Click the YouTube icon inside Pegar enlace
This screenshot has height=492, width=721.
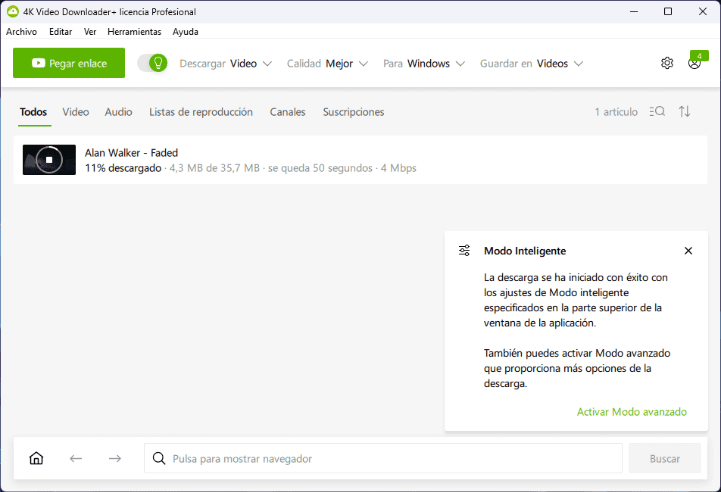38,63
